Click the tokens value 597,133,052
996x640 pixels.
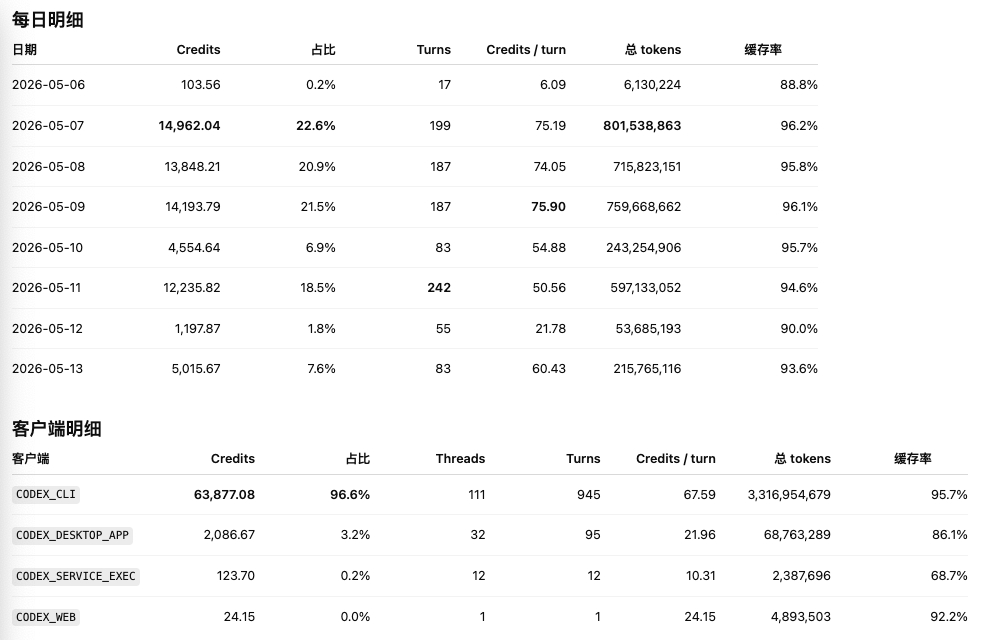pos(645,288)
